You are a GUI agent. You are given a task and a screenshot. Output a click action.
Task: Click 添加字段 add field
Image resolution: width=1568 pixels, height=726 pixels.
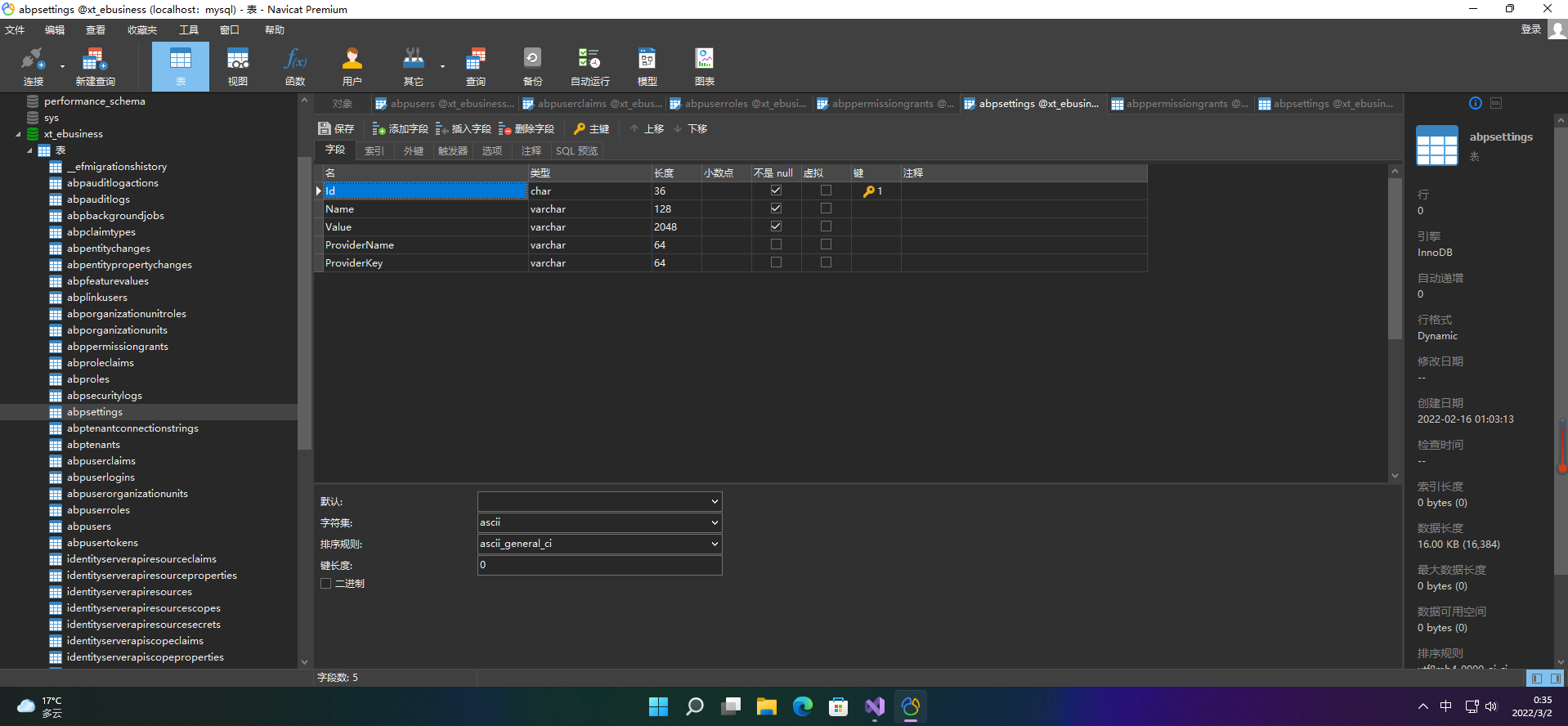(400, 128)
